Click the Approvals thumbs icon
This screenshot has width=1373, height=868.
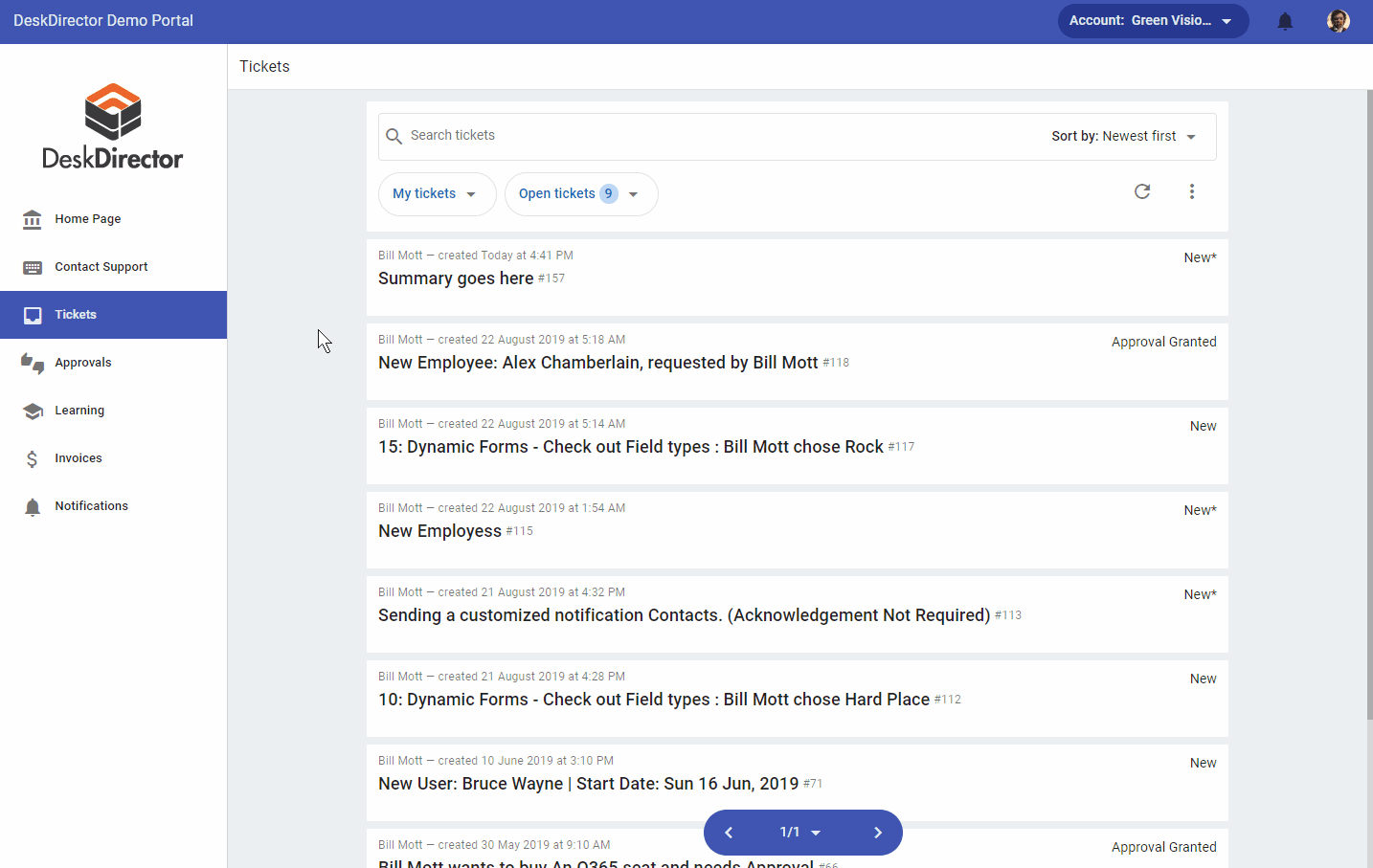pos(33,363)
